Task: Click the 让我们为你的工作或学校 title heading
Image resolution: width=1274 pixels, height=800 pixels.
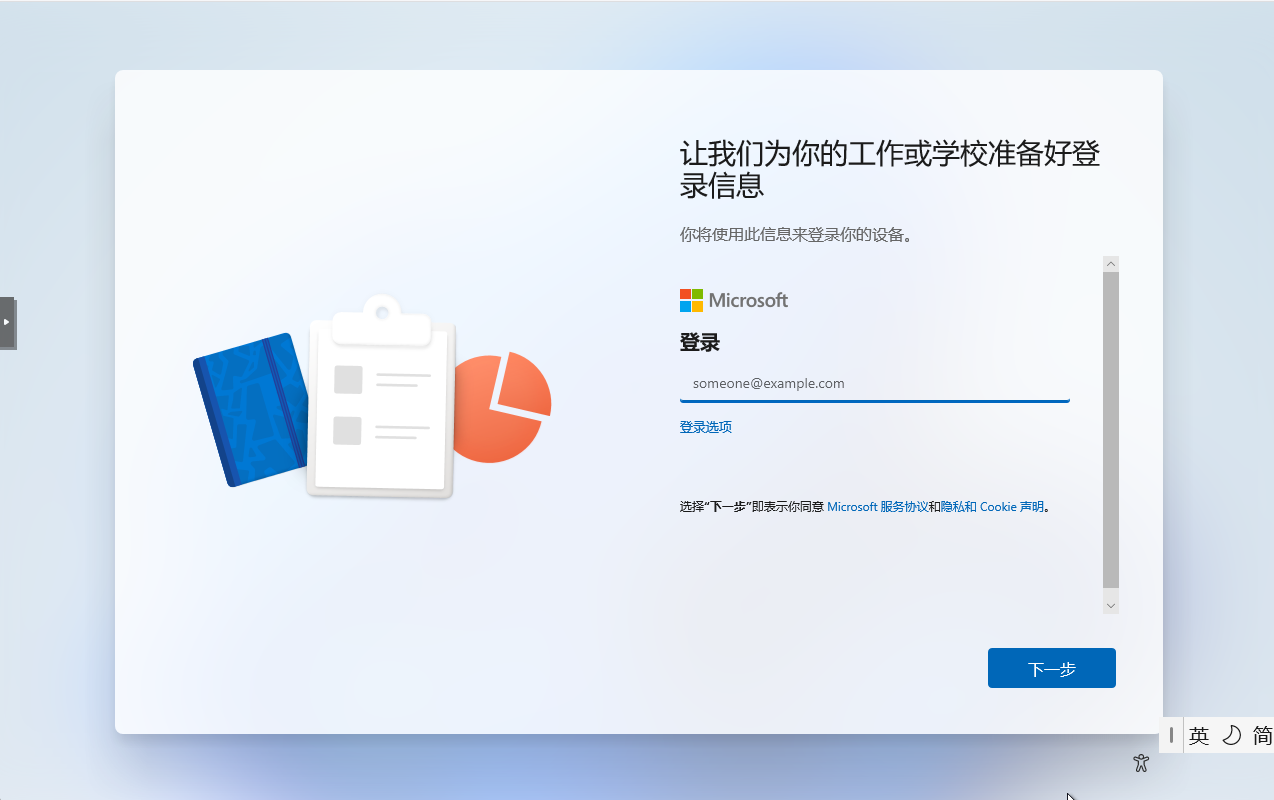Action: point(890,170)
